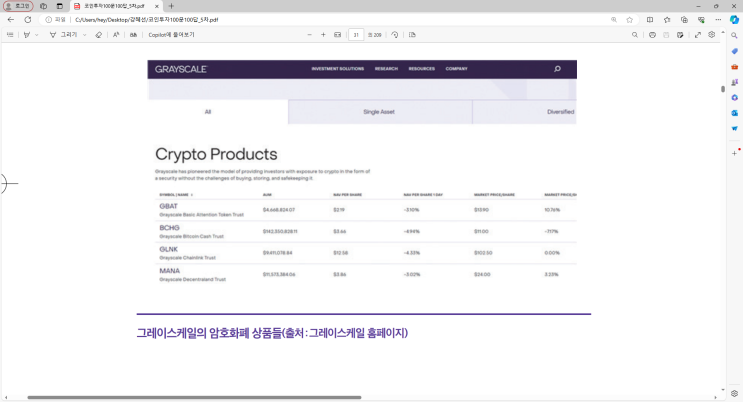Print the PDF document

click(x=652, y=35)
